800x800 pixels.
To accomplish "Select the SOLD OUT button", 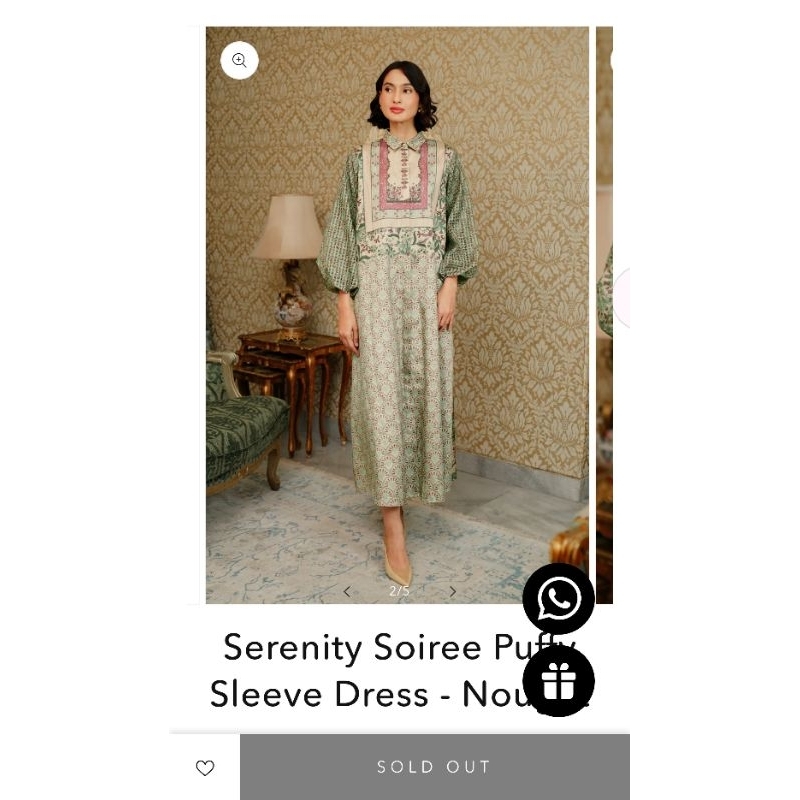I will pos(434,767).
